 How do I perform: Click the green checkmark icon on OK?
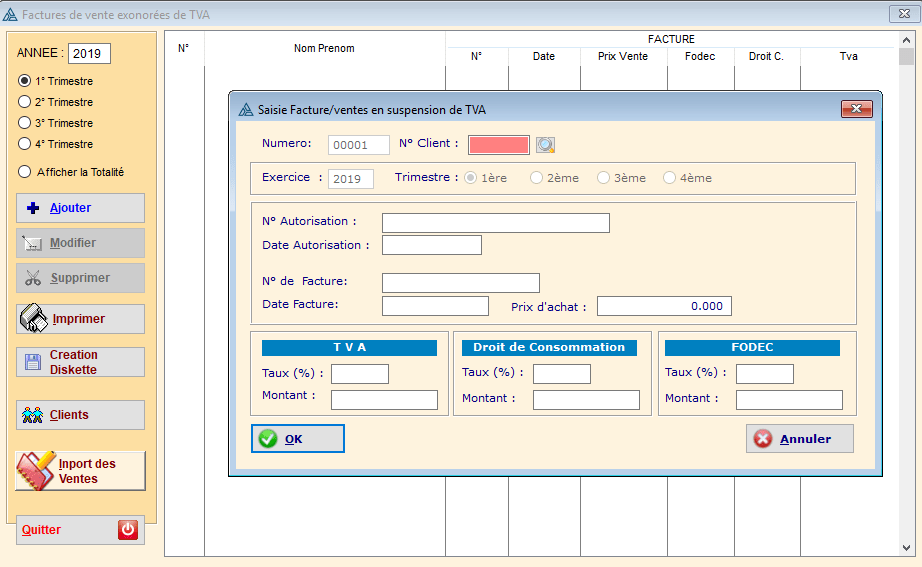[268, 439]
